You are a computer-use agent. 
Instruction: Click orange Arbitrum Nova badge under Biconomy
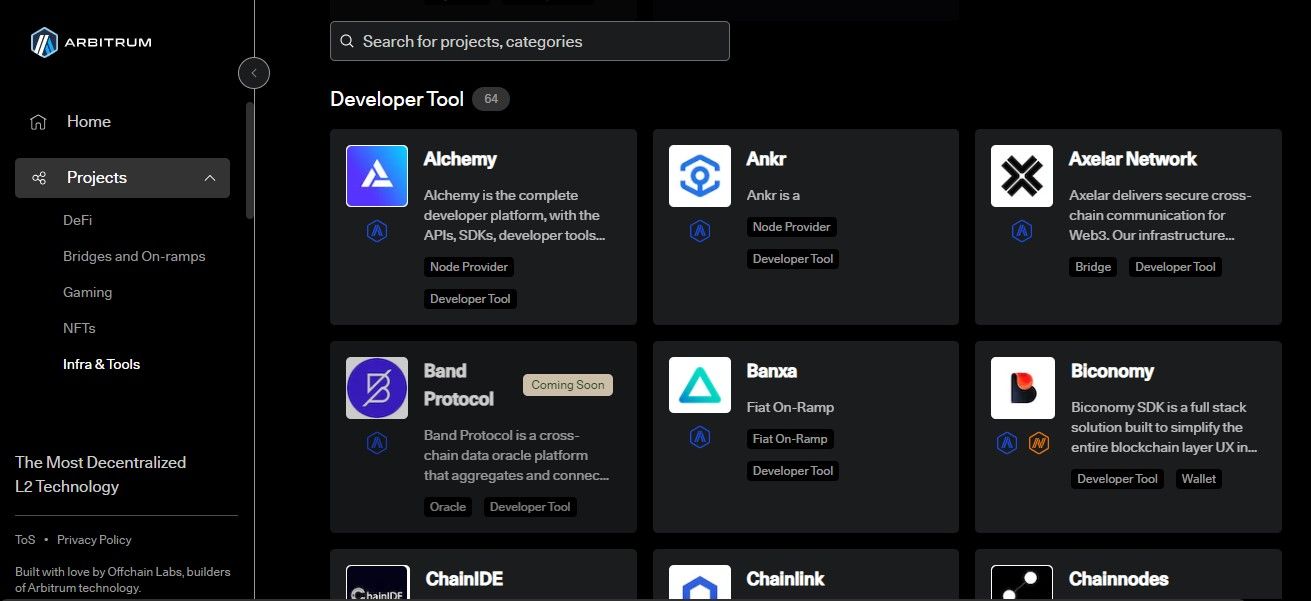[1038, 443]
